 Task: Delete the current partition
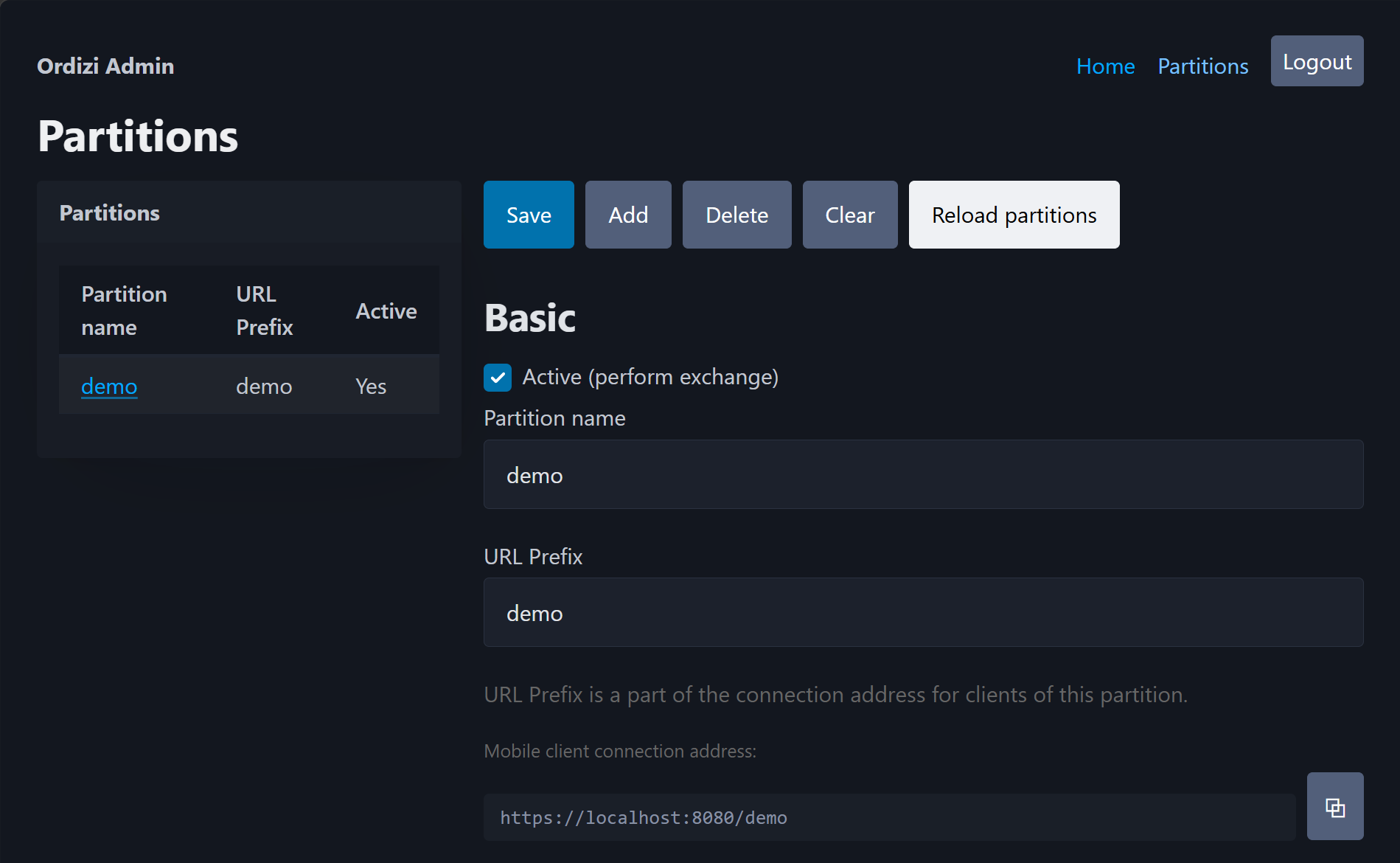pos(736,215)
